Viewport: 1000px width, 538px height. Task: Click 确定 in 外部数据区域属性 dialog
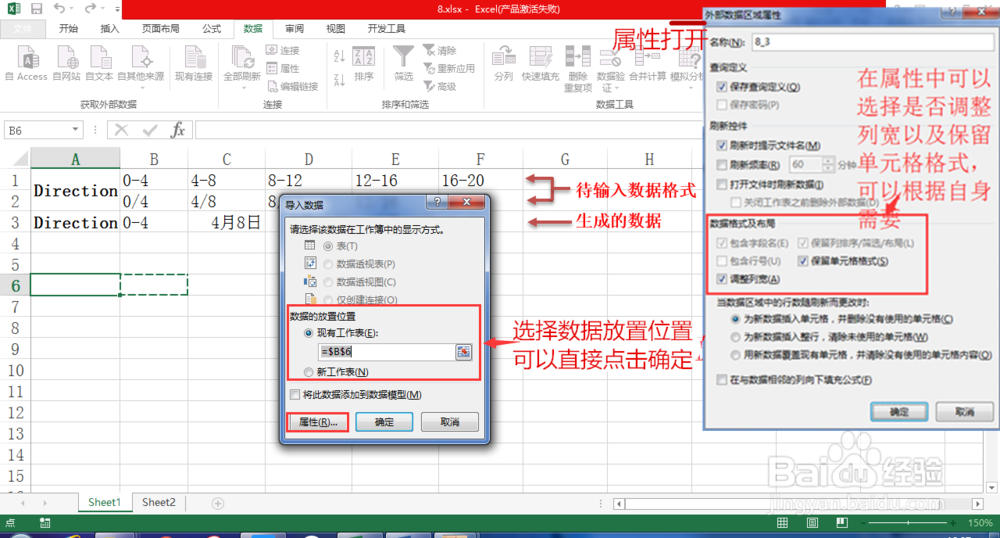(899, 412)
